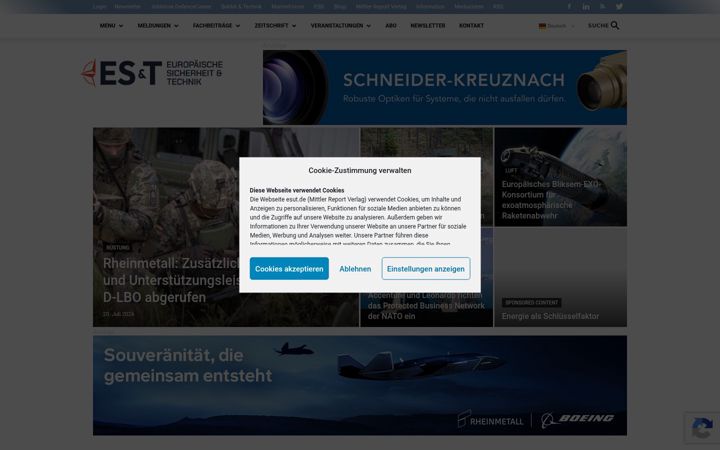720x450 pixels.
Task: Click 'Diese Webseite verwendet Cookies' heading
Action: click(297, 190)
